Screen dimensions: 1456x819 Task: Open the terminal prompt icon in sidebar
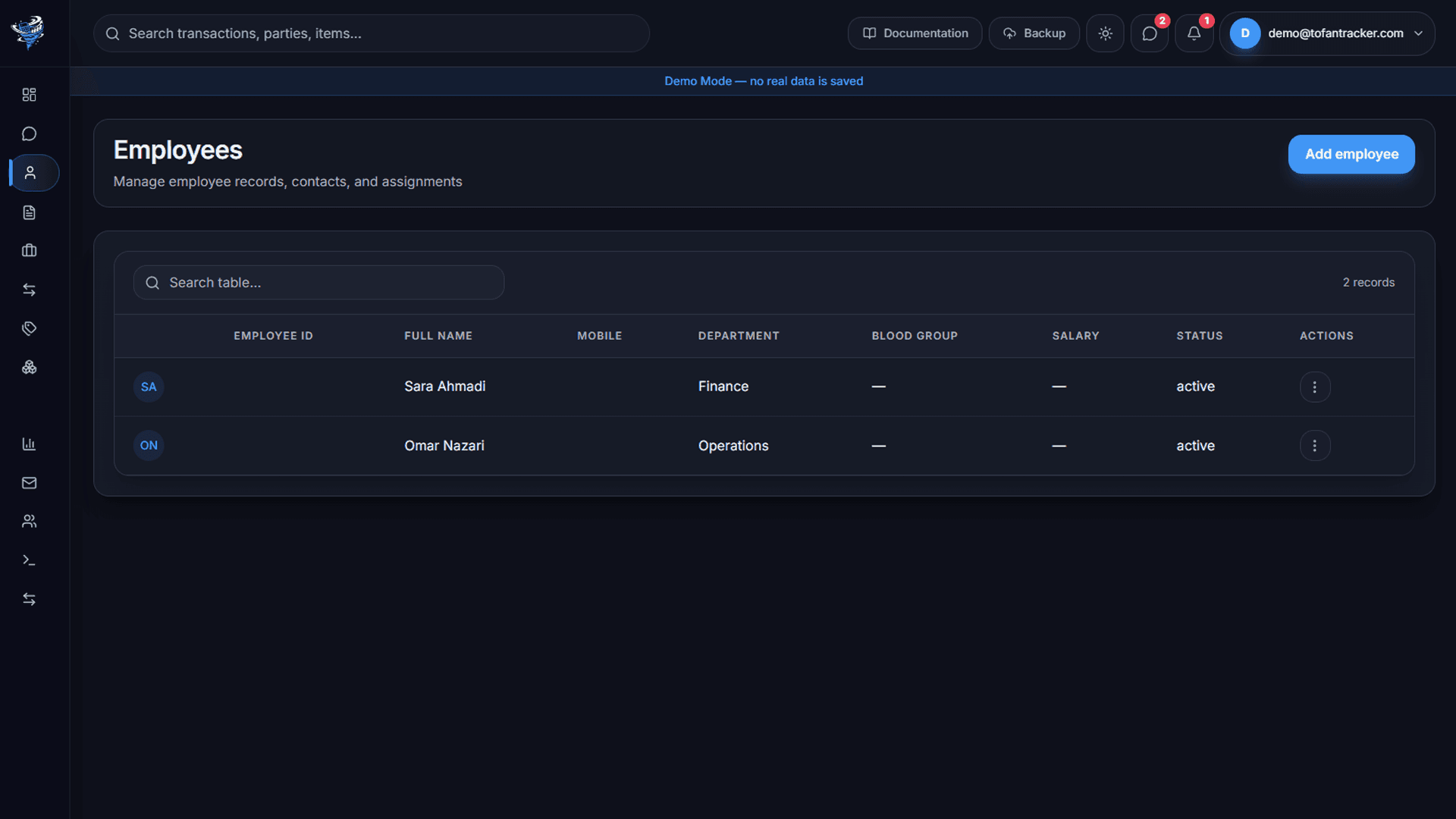click(29, 560)
